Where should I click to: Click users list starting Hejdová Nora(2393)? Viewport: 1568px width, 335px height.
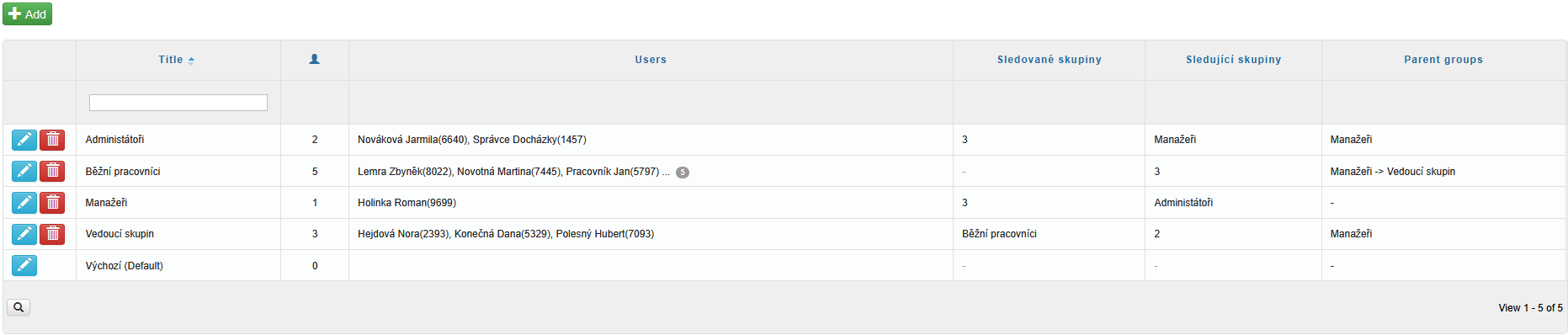click(x=506, y=234)
